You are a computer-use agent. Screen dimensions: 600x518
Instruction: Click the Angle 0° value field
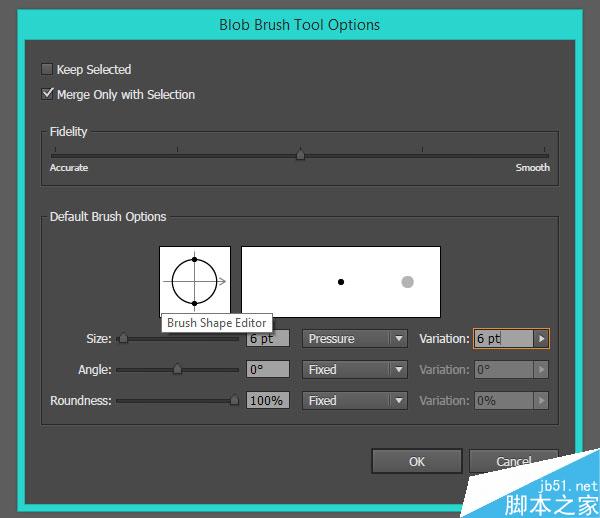(x=268, y=370)
